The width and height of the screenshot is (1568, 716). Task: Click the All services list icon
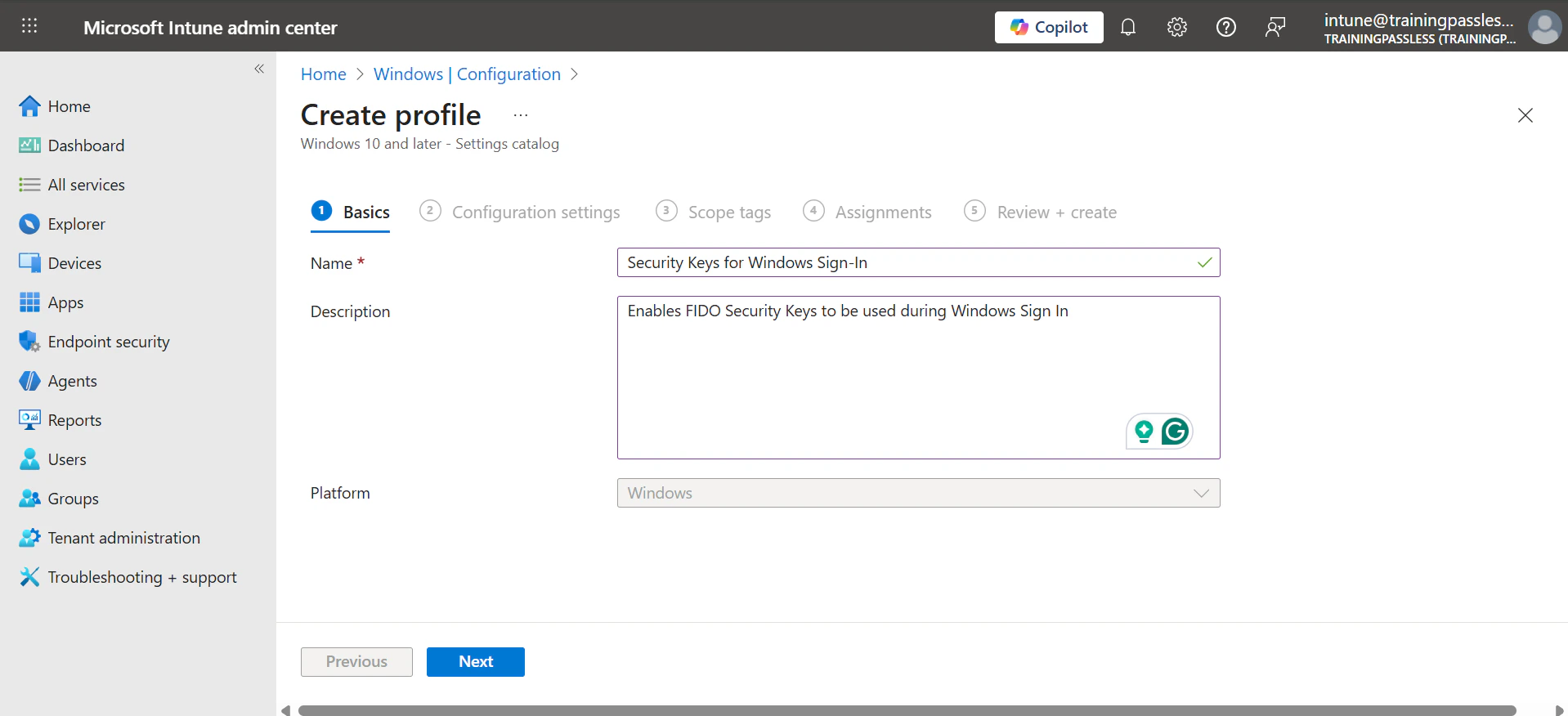click(29, 185)
